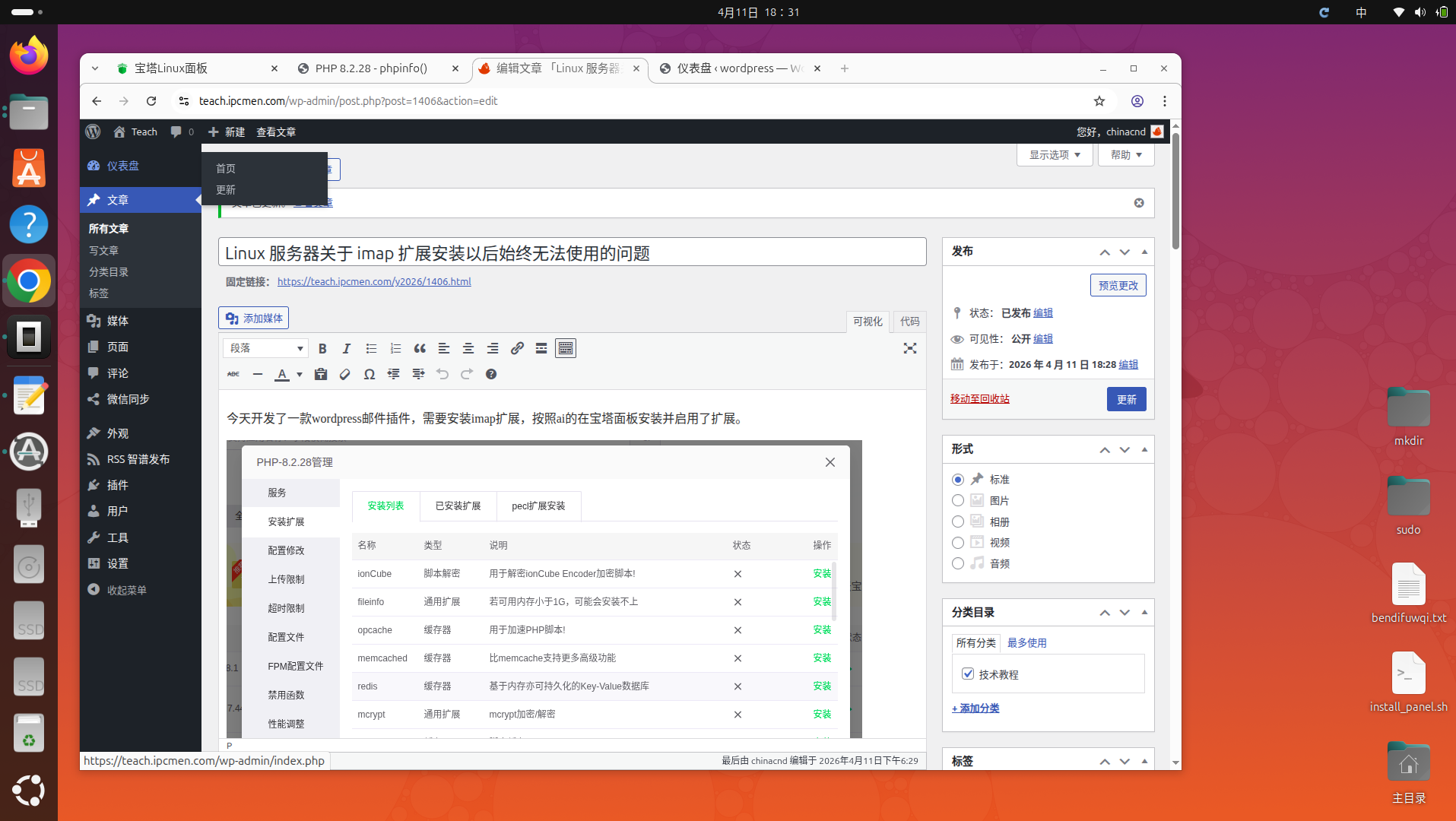Center-align the selected text
Viewport: 1456px width, 821px height.
[x=468, y=348]
